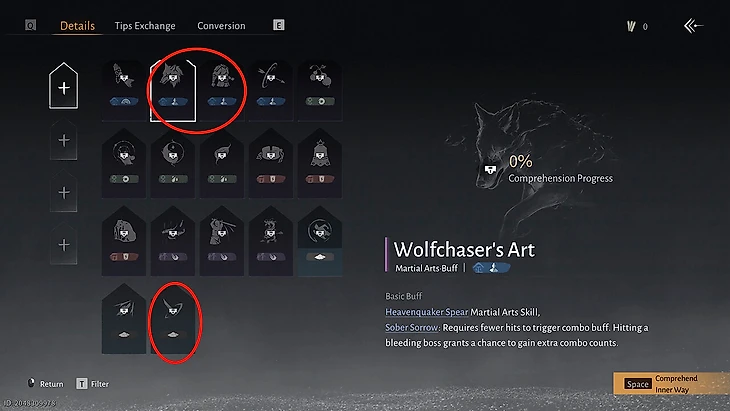The image size is (730, 411).
Task: Add Inner Way to bottom empty slot
Action: [x=64, y=244]
